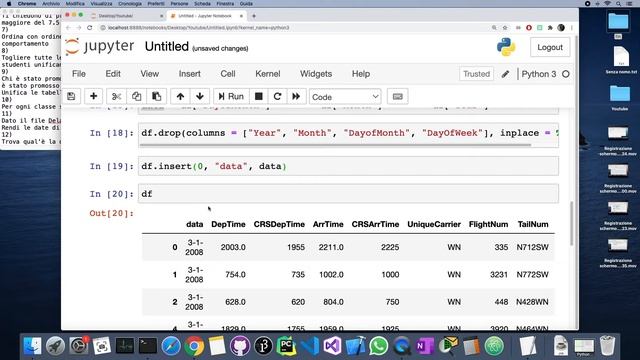Click the FlightNum value 3231
This screenshot has width=640, height=360.
pos(499,275)
